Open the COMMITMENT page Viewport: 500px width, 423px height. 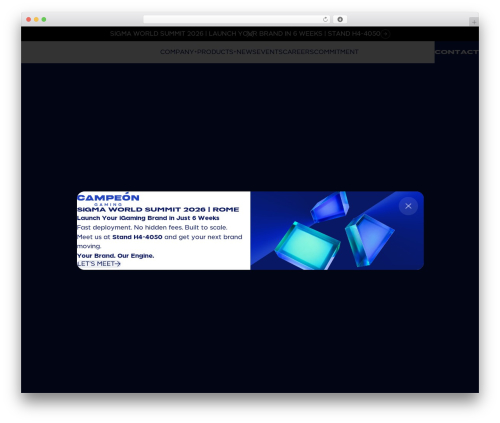(x=336, y=52)
